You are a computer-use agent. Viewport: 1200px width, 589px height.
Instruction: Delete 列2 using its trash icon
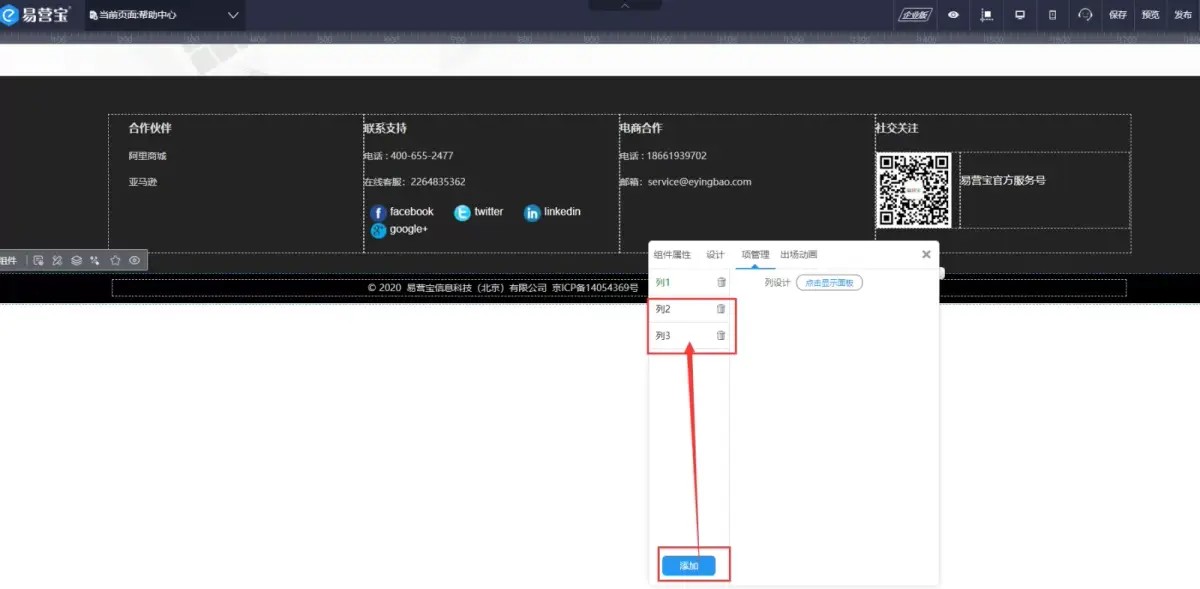click(721, 309)
